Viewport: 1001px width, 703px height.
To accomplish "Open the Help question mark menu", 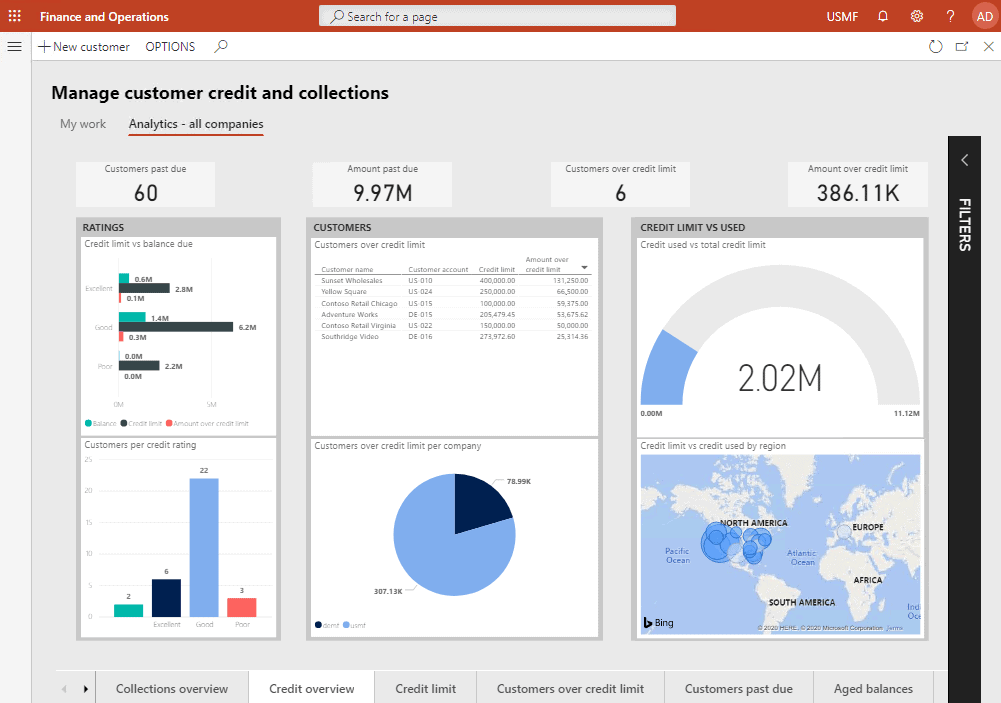I will (x=949, y=16).
